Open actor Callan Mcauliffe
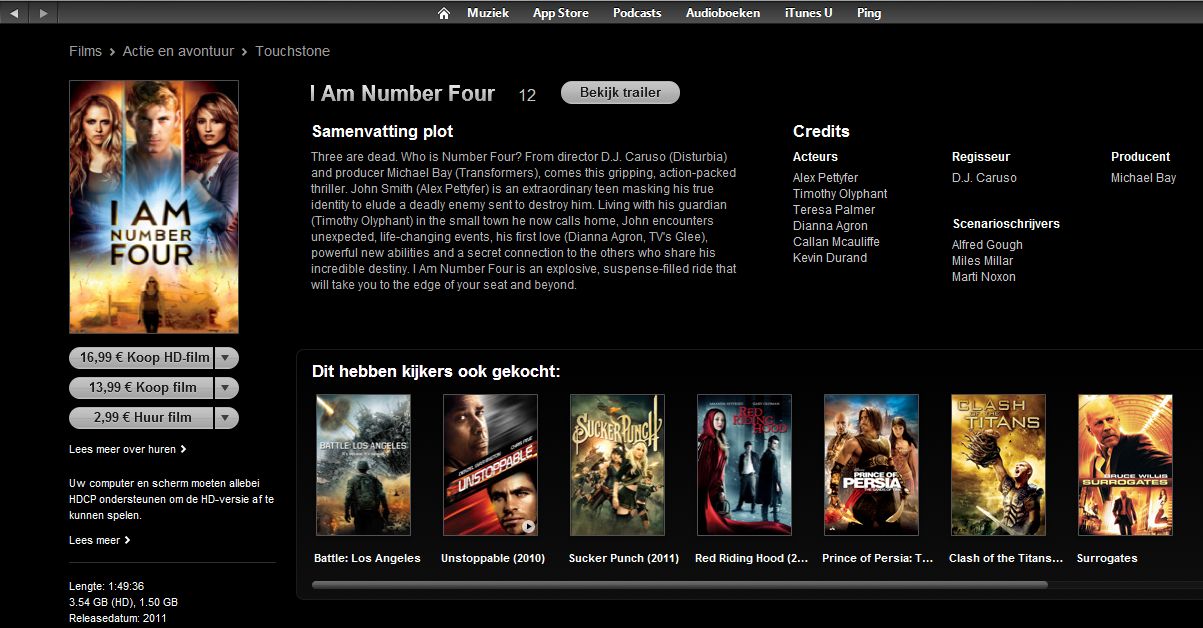Viewport: 1203px width, 628px height. 836,242
